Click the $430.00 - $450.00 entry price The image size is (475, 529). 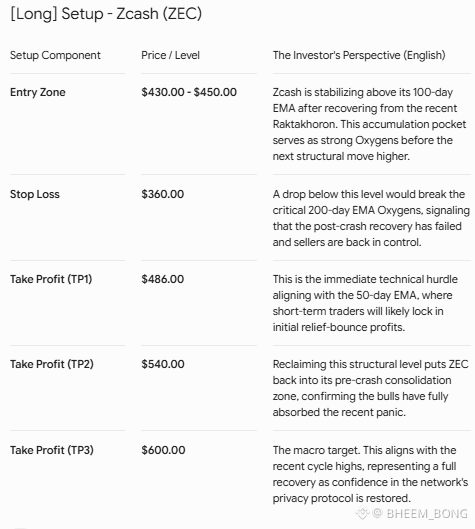coord(189,92)
